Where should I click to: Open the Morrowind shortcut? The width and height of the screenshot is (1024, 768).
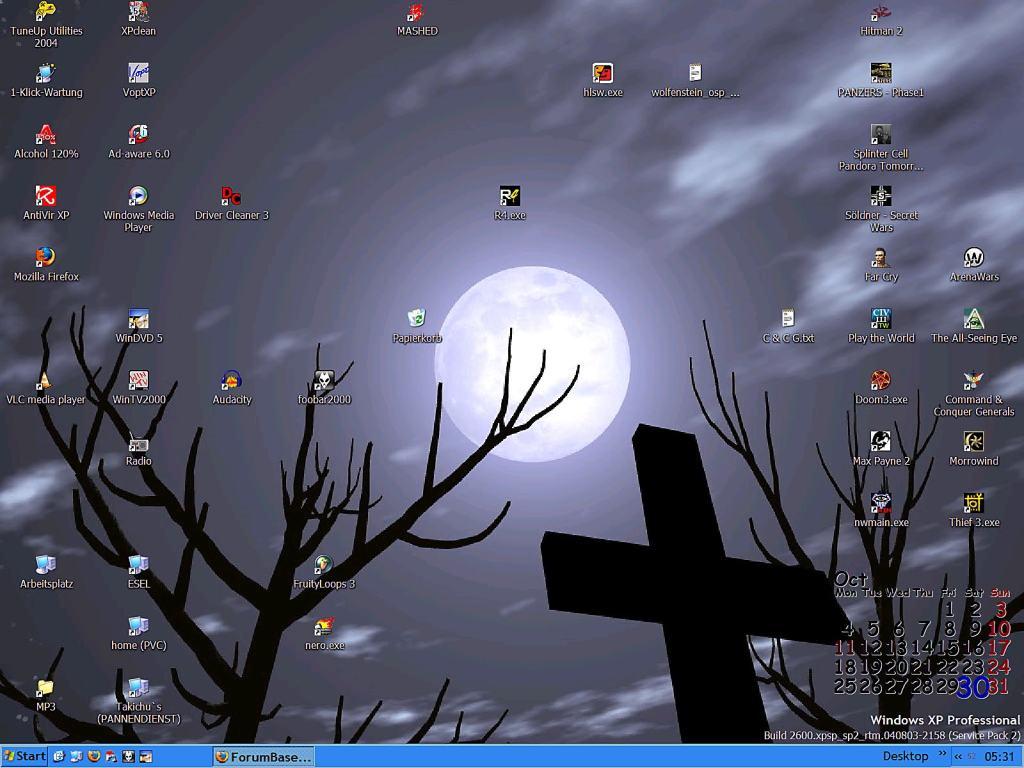(974, 449)
